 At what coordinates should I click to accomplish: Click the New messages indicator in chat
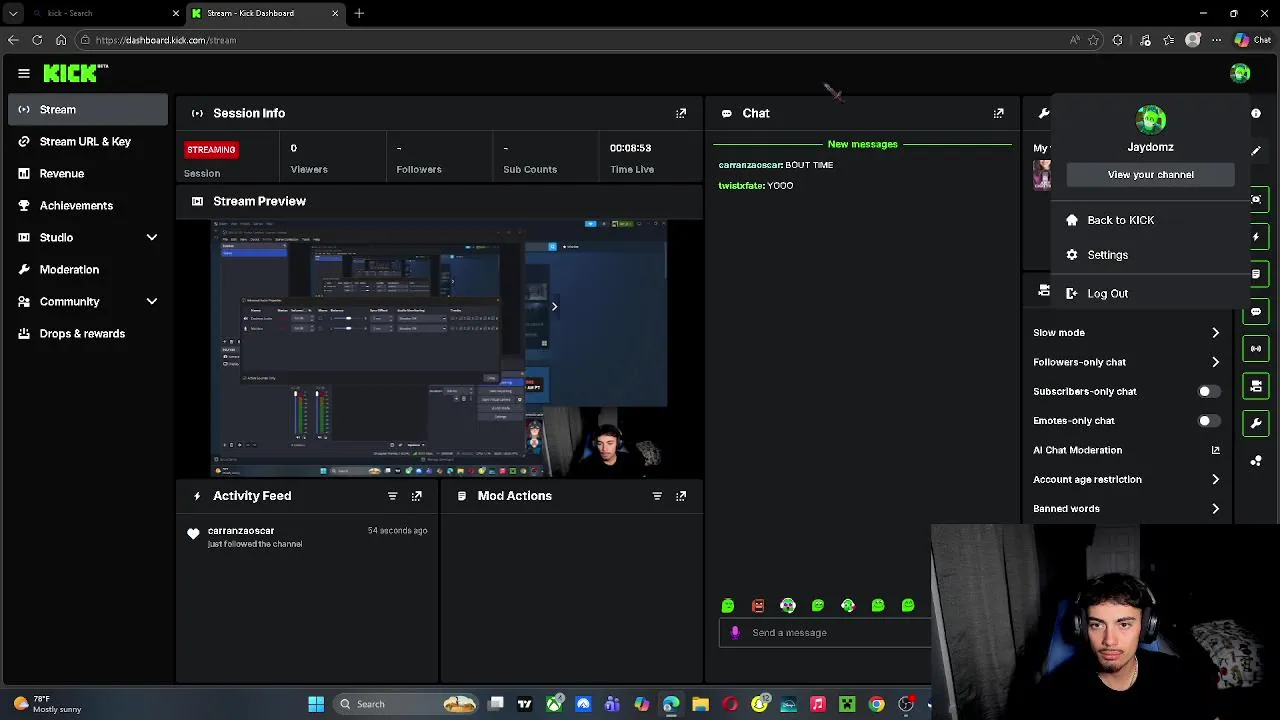[x=862, y=144]
